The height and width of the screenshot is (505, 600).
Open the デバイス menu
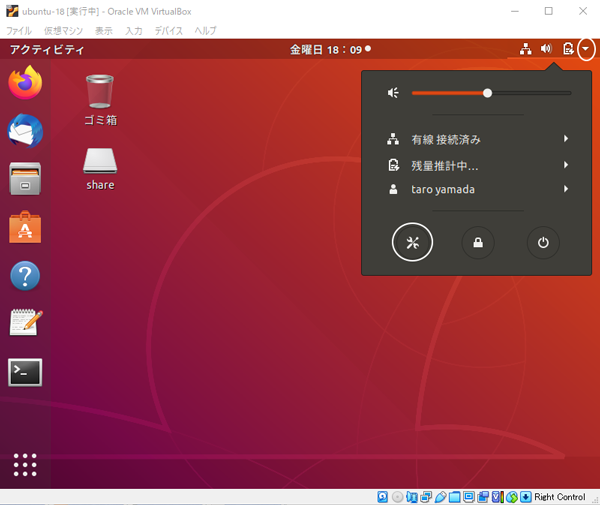168,31
